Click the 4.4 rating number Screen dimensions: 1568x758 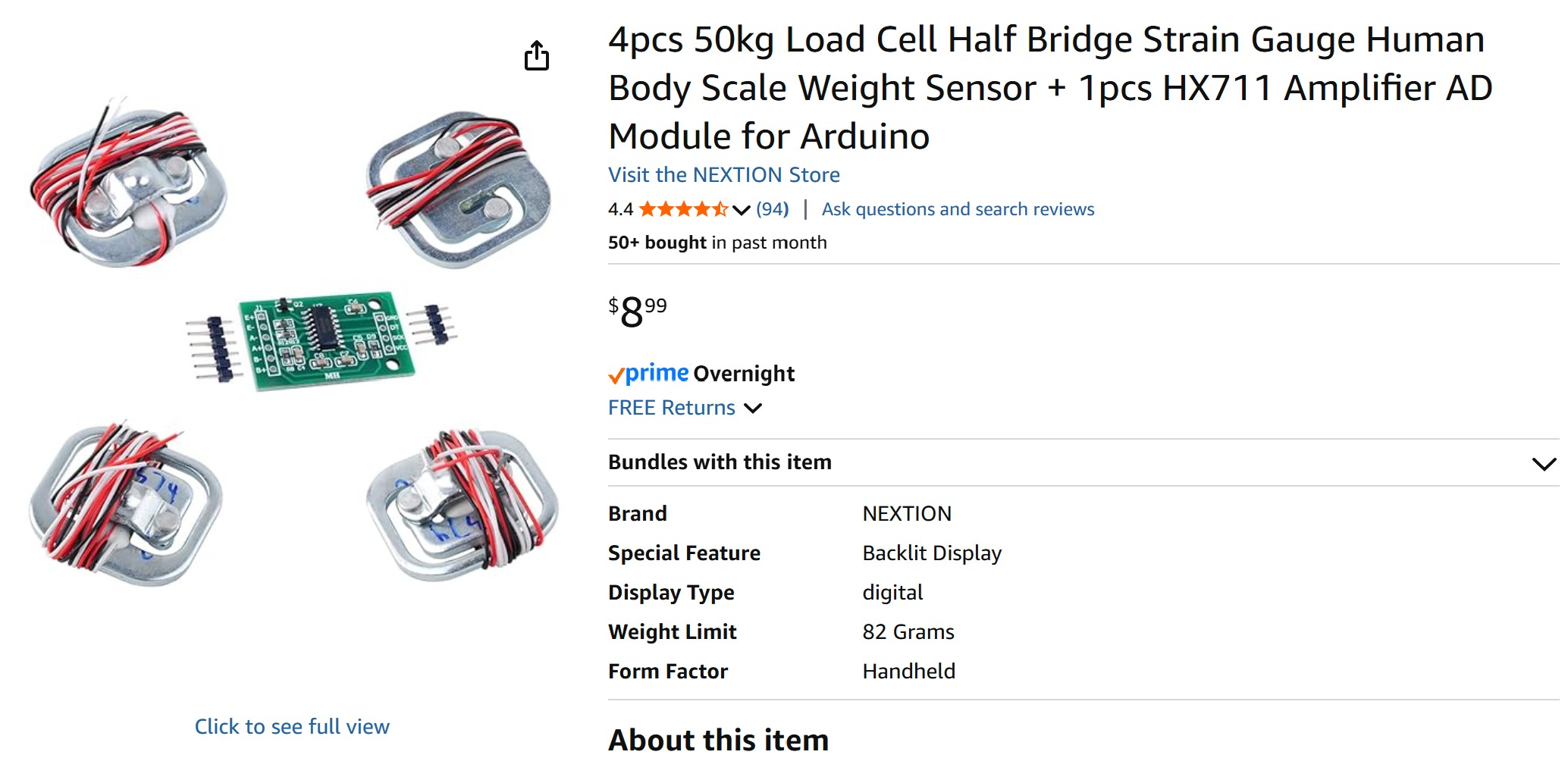pyautogui.click(x=620, y=209)
